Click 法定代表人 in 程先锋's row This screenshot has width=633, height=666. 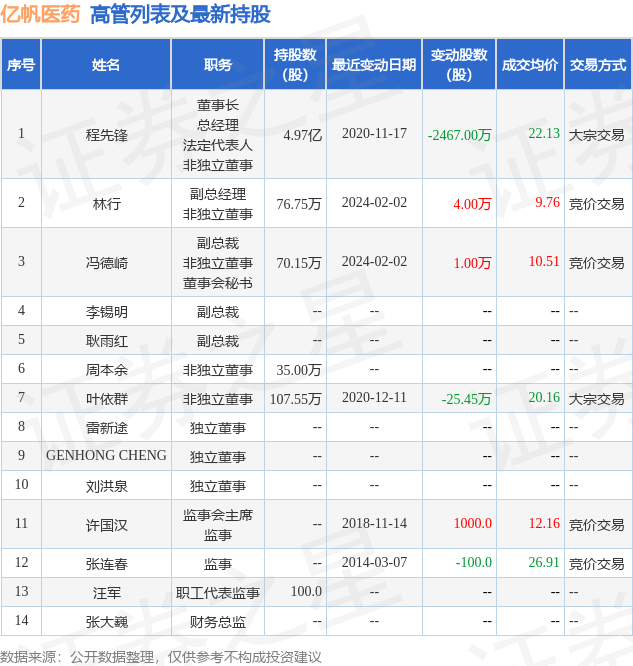tap(218, 145)
